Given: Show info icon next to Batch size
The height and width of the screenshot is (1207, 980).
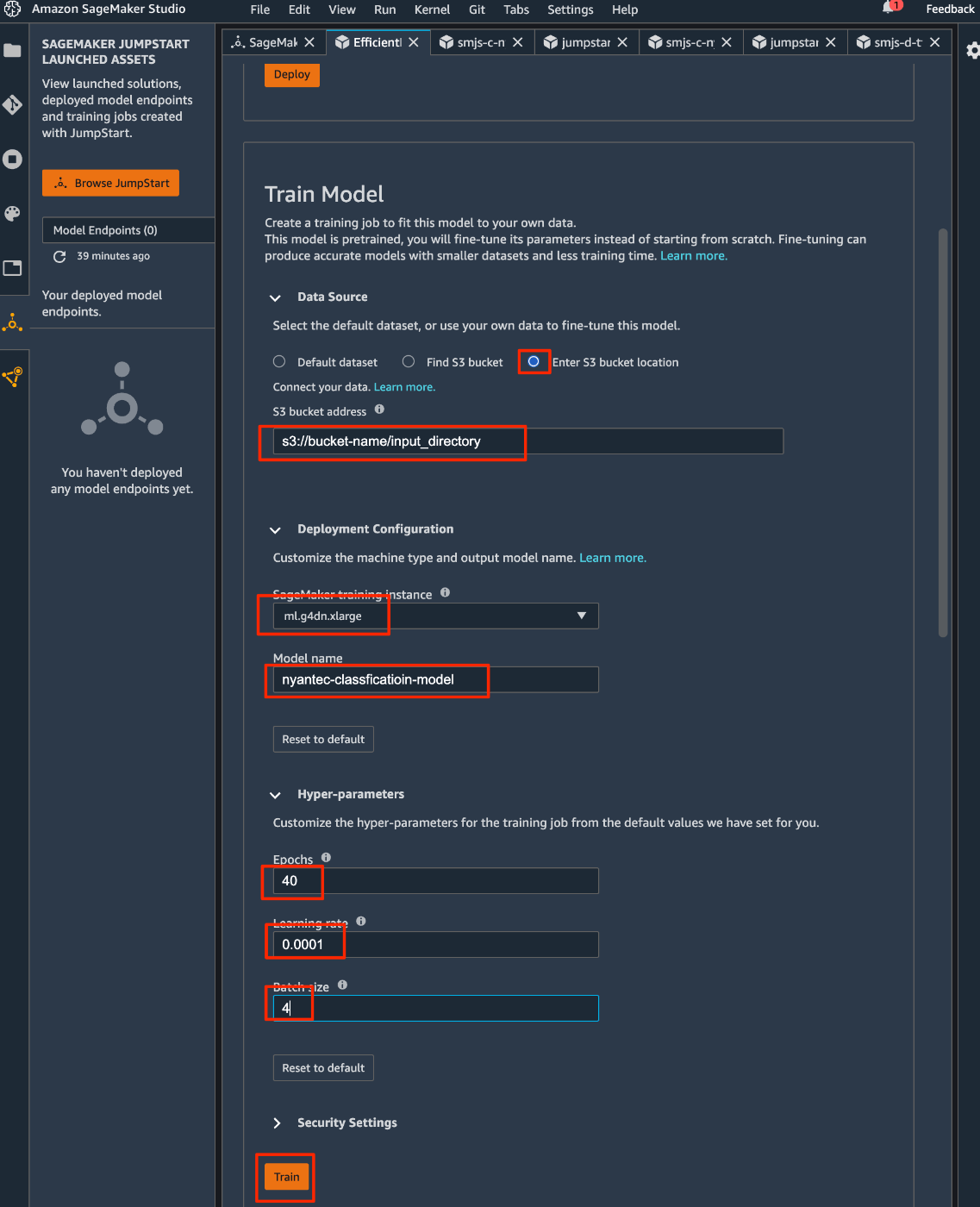Looking at the screenshot, I should pyautogui.click(x=342, y=985).
